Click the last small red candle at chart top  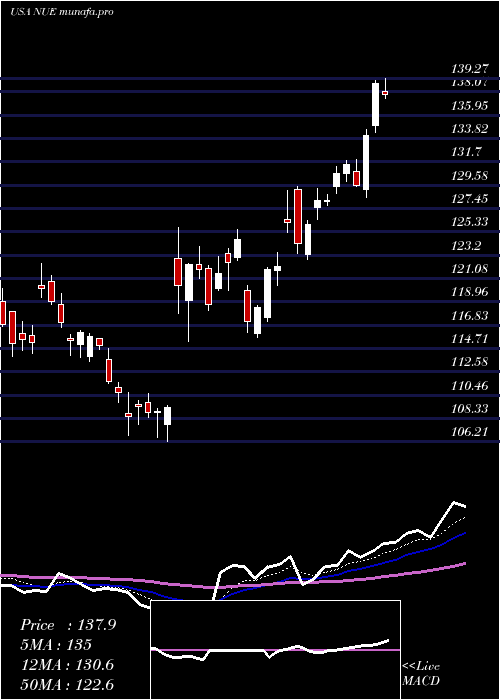(x=385, y=92)
